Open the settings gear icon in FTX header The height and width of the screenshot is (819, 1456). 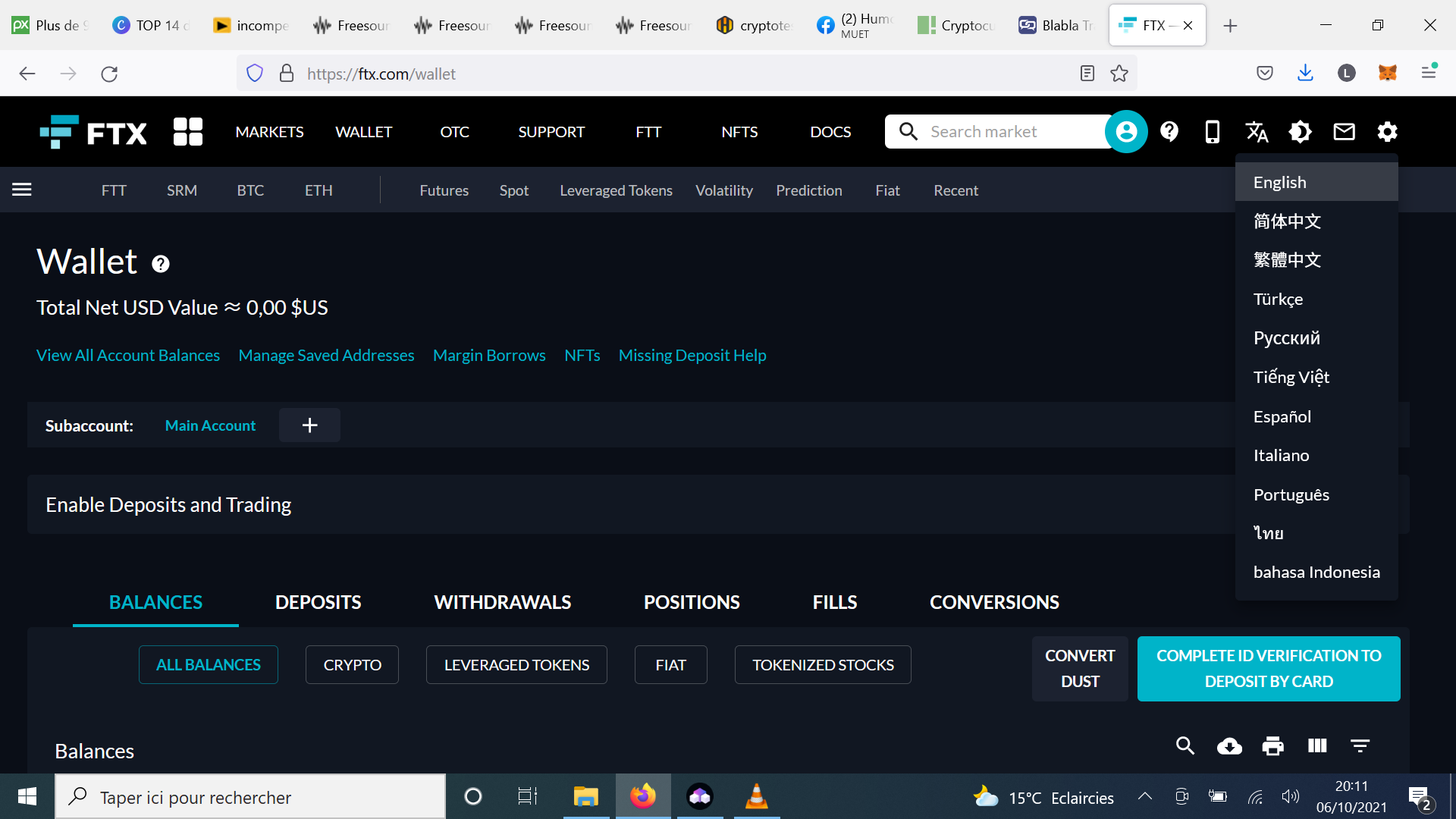[x=1387, y=132]
